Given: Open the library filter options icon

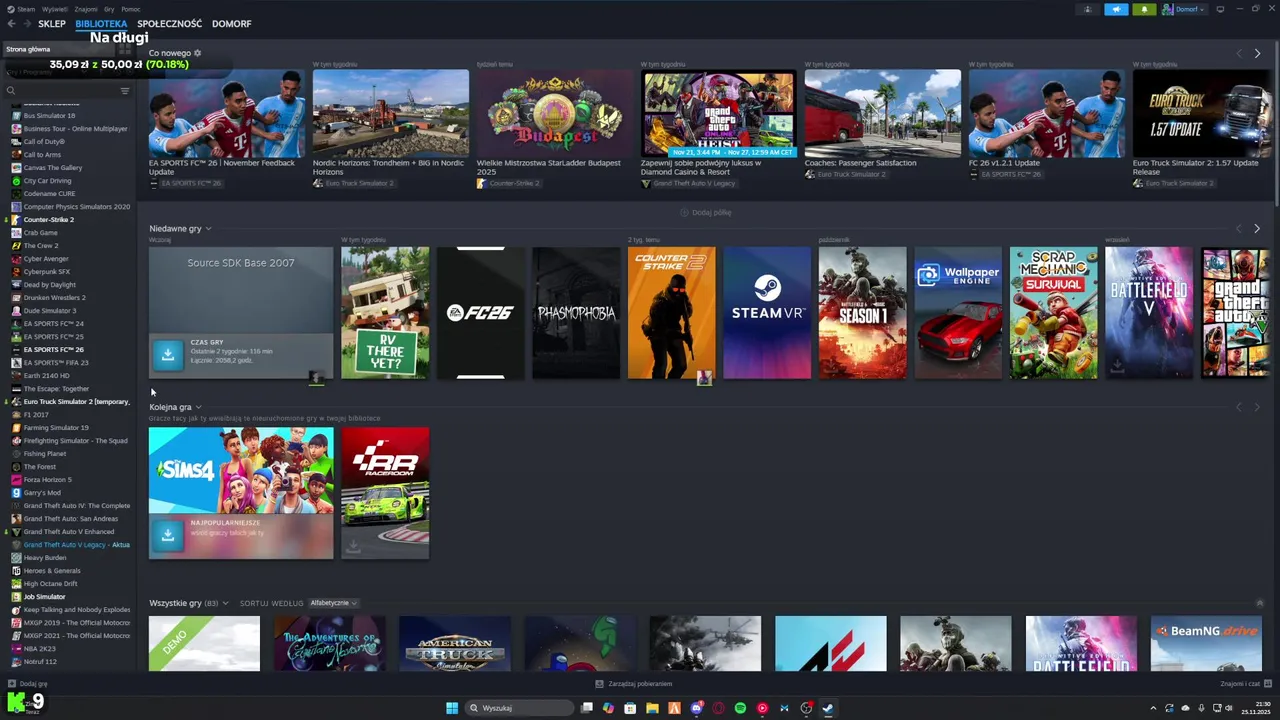Looking at the screenshot, I should click(125, 91).
